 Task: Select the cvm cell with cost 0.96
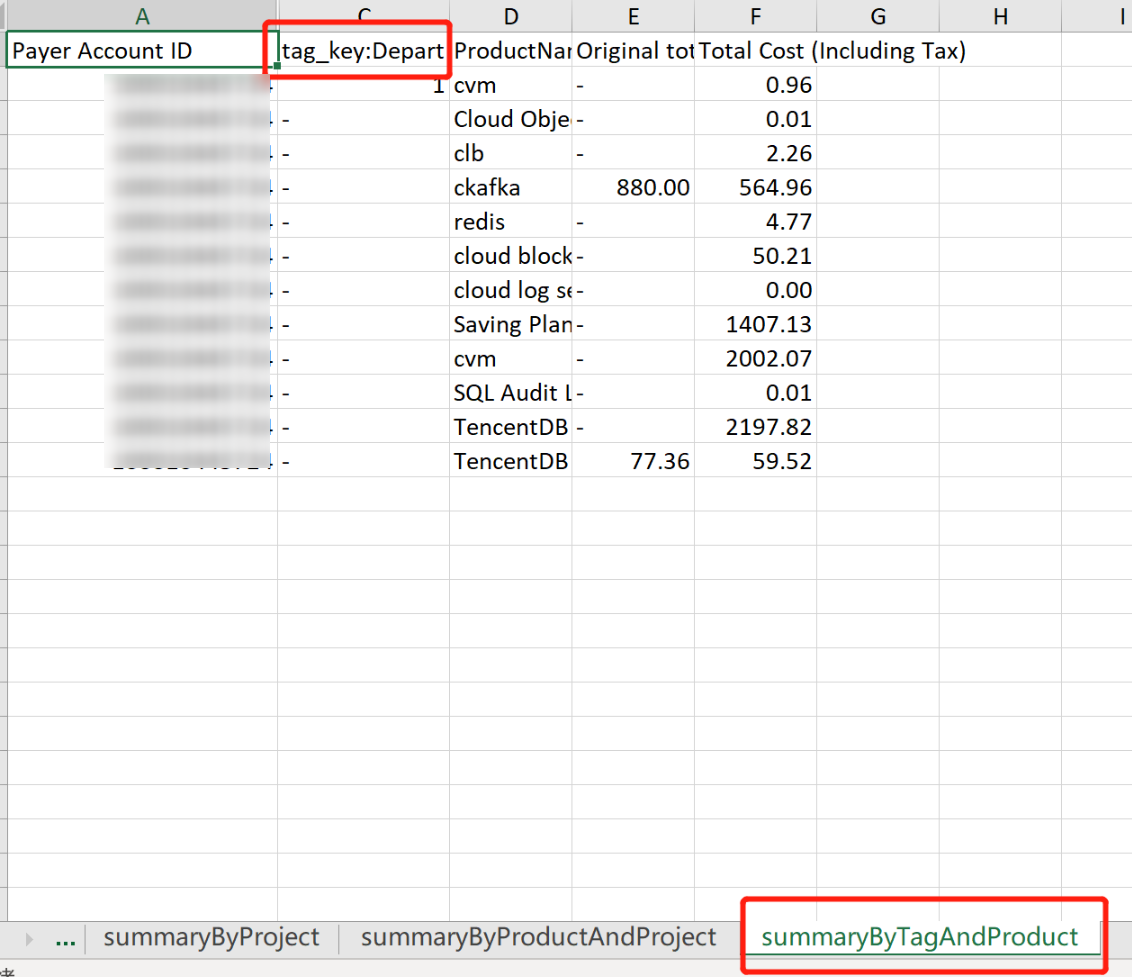coord(510,84)
